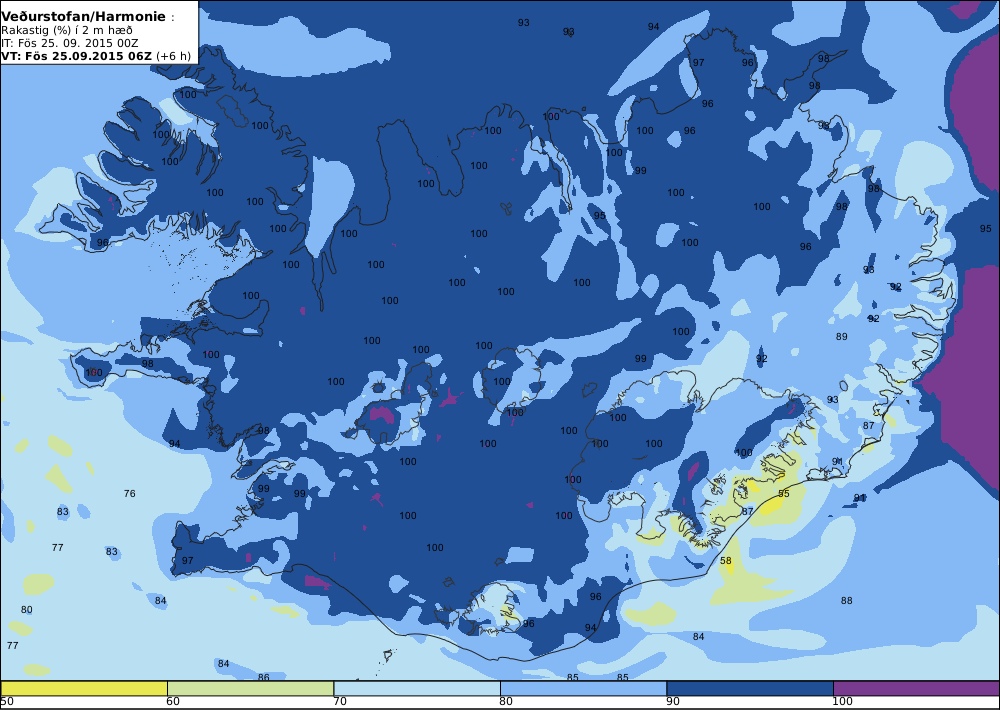Click the 'Rakastig (%) í 2 m hæð' label
The height and width of the screenshot is (710, 1000).
point(67,30)
